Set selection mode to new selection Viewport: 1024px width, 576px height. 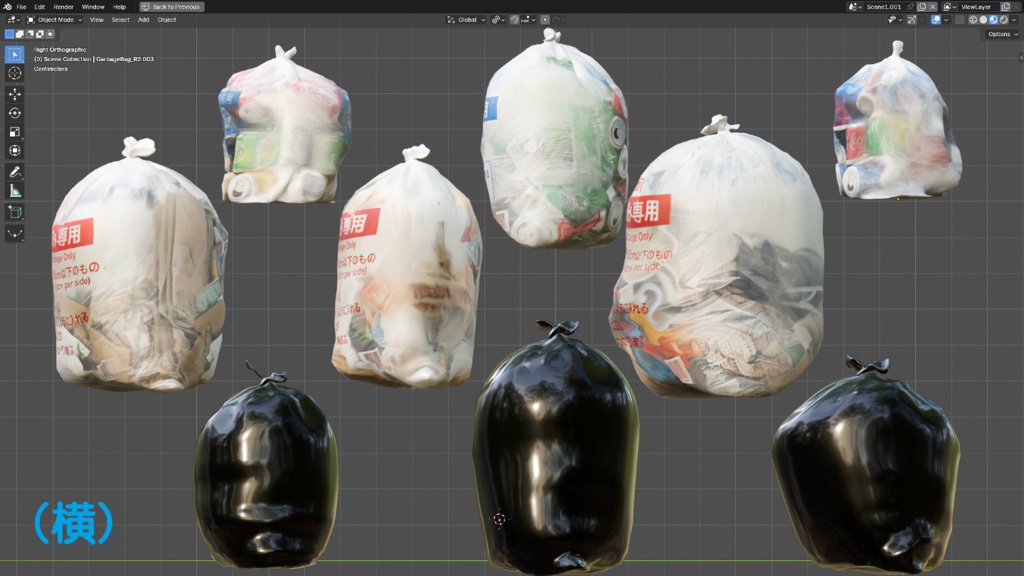(9, 34)
